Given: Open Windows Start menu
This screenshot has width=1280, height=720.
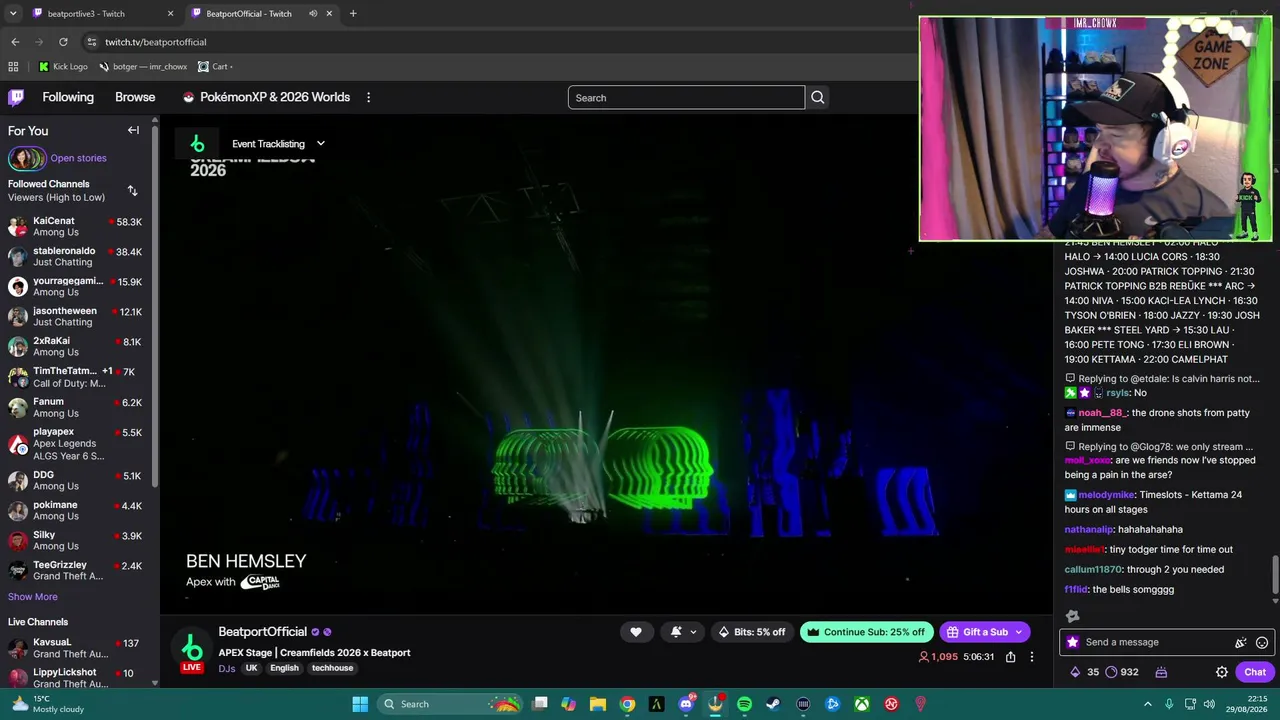Looking at the screenshot, I should point(360,704).
